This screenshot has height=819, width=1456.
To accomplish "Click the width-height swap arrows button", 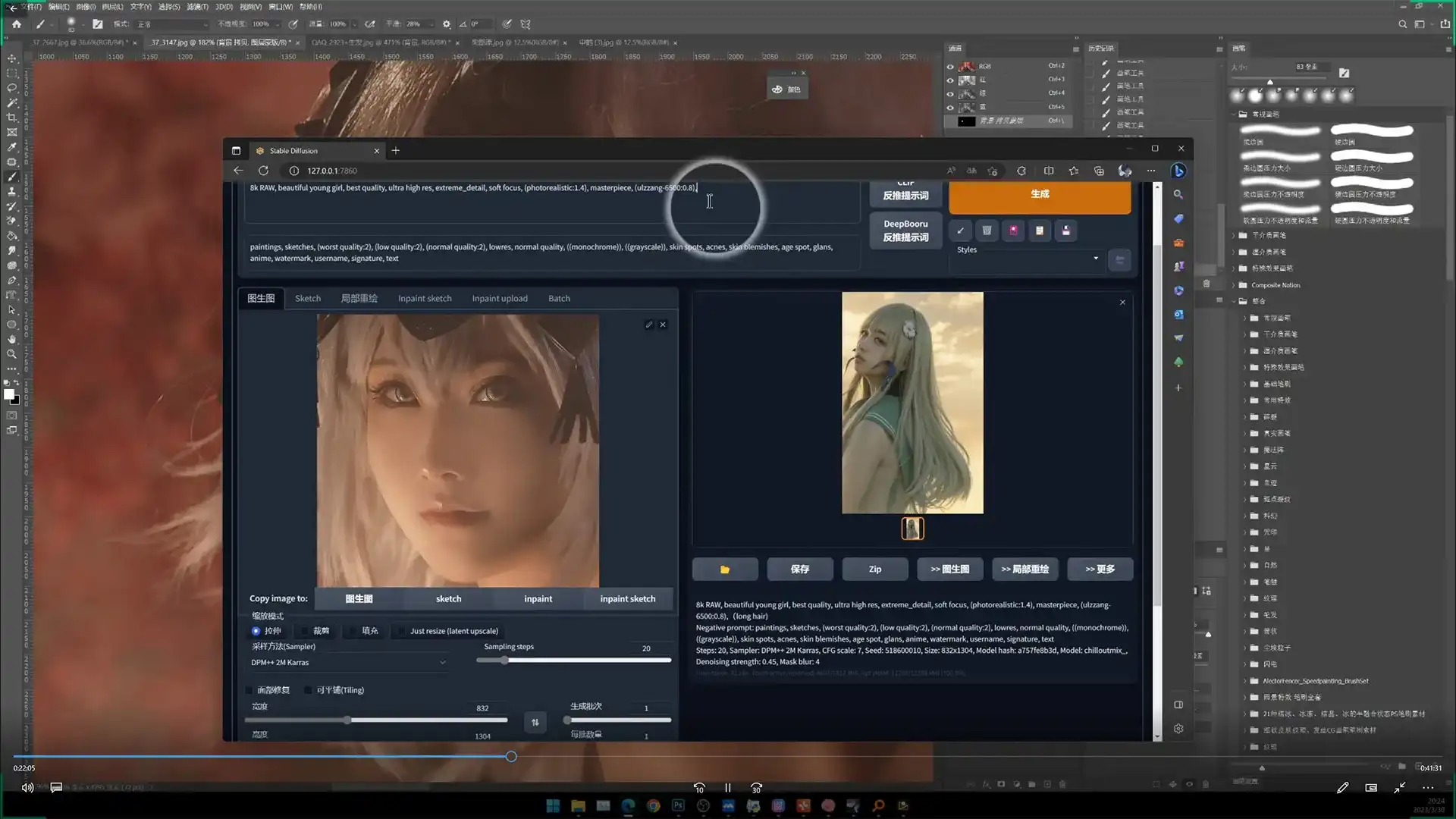I will [x=535, y=722].
